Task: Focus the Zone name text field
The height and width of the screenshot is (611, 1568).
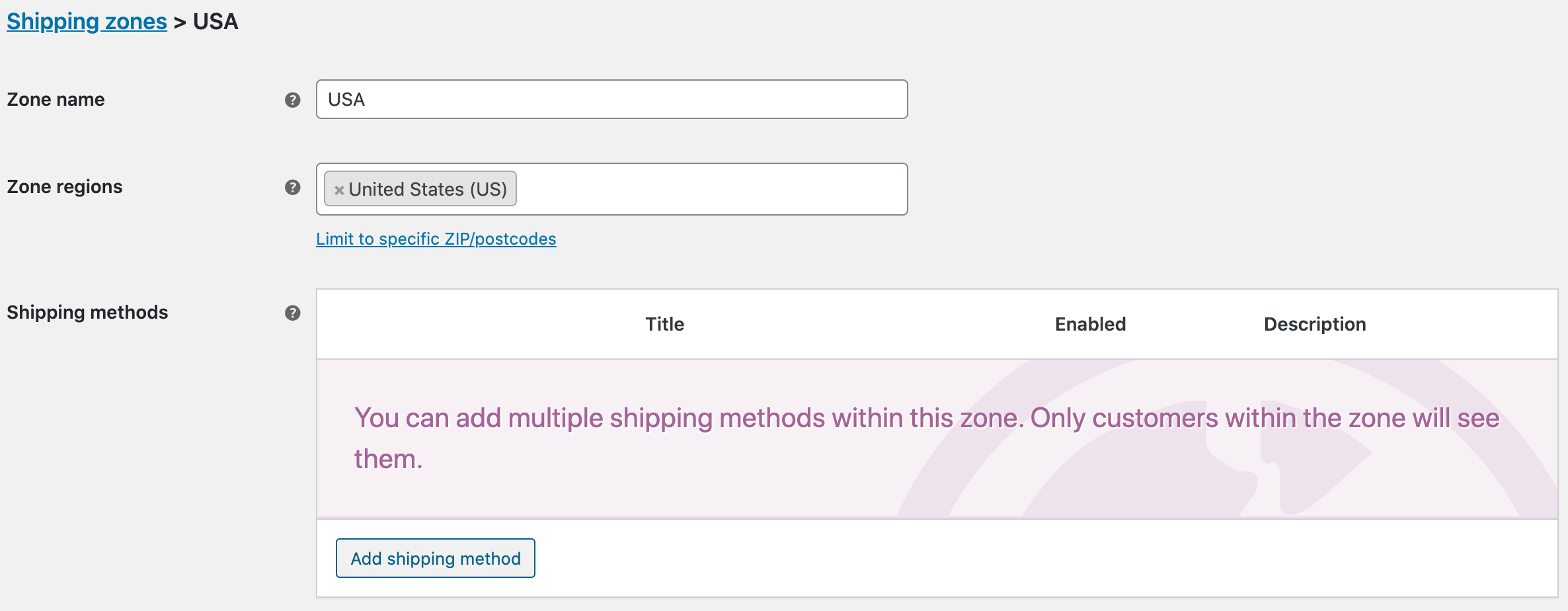Action: pyautogui.click(x=612, y=99)
